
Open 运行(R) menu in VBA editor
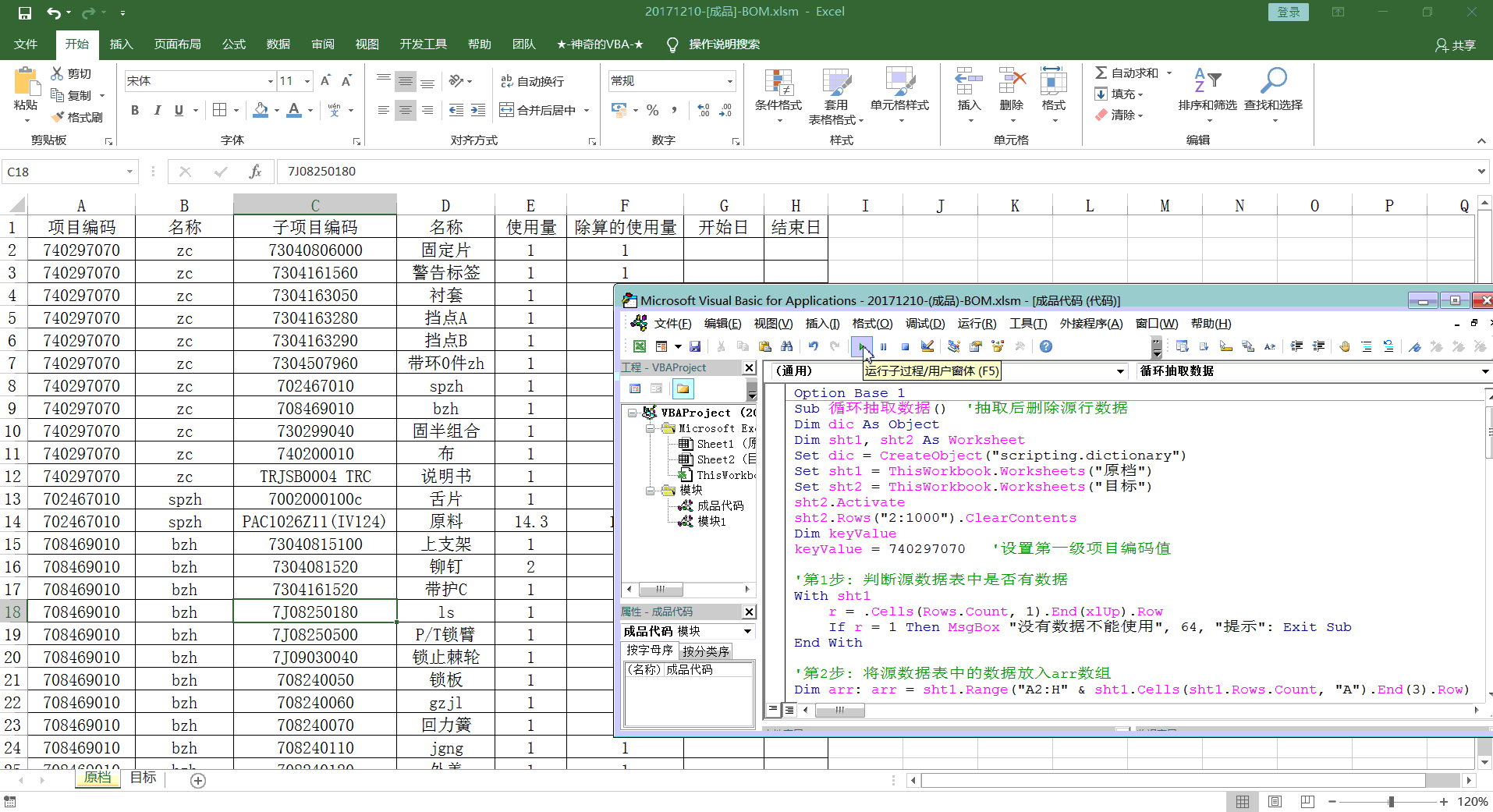[x=977, y=324]
